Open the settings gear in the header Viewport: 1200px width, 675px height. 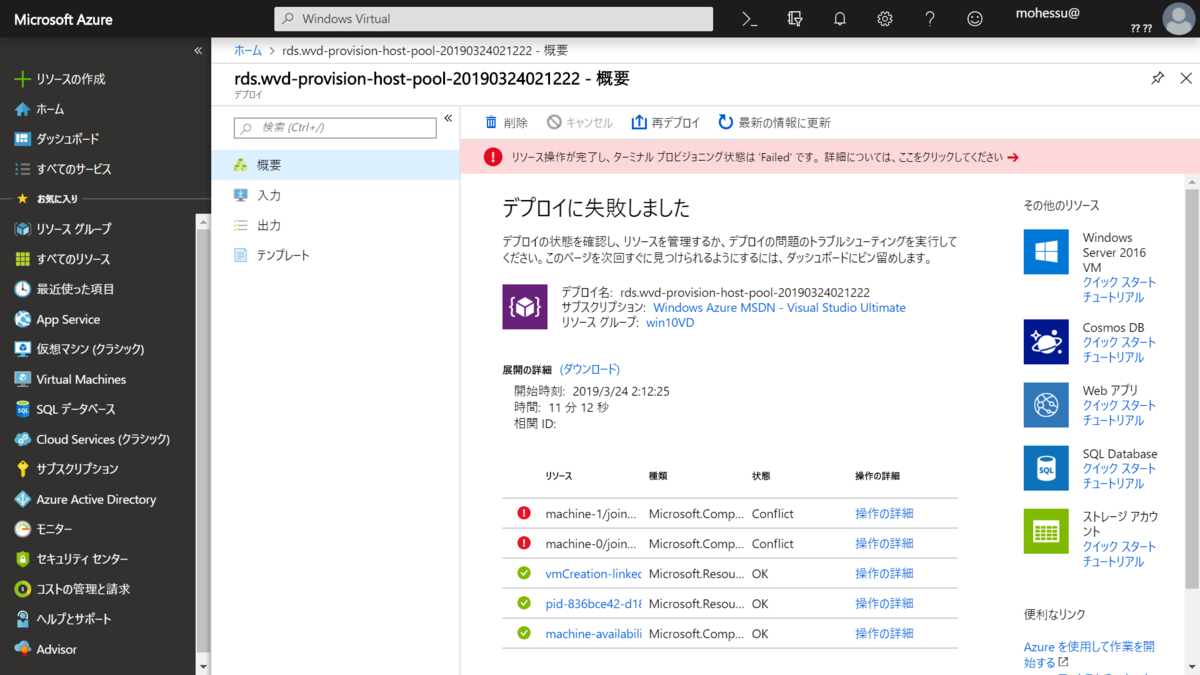click(x=885, y=19)
